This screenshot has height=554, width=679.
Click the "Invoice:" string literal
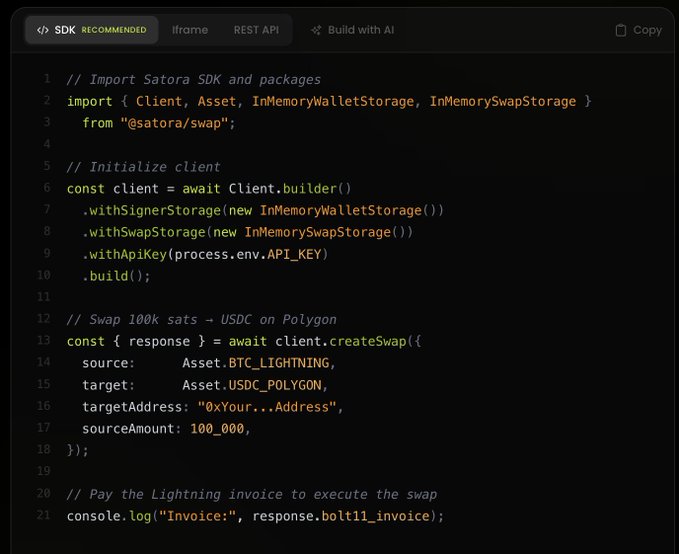tap(198, 516)
